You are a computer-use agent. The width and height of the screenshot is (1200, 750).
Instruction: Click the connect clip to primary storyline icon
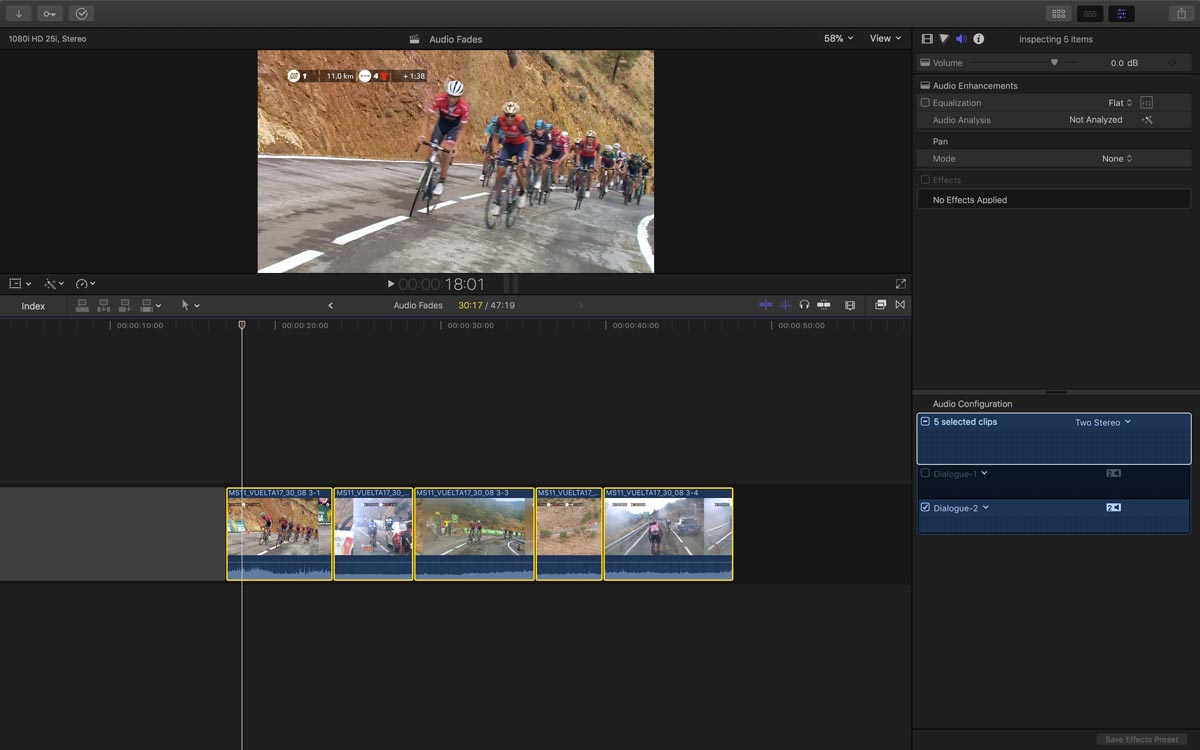point(82,305)
